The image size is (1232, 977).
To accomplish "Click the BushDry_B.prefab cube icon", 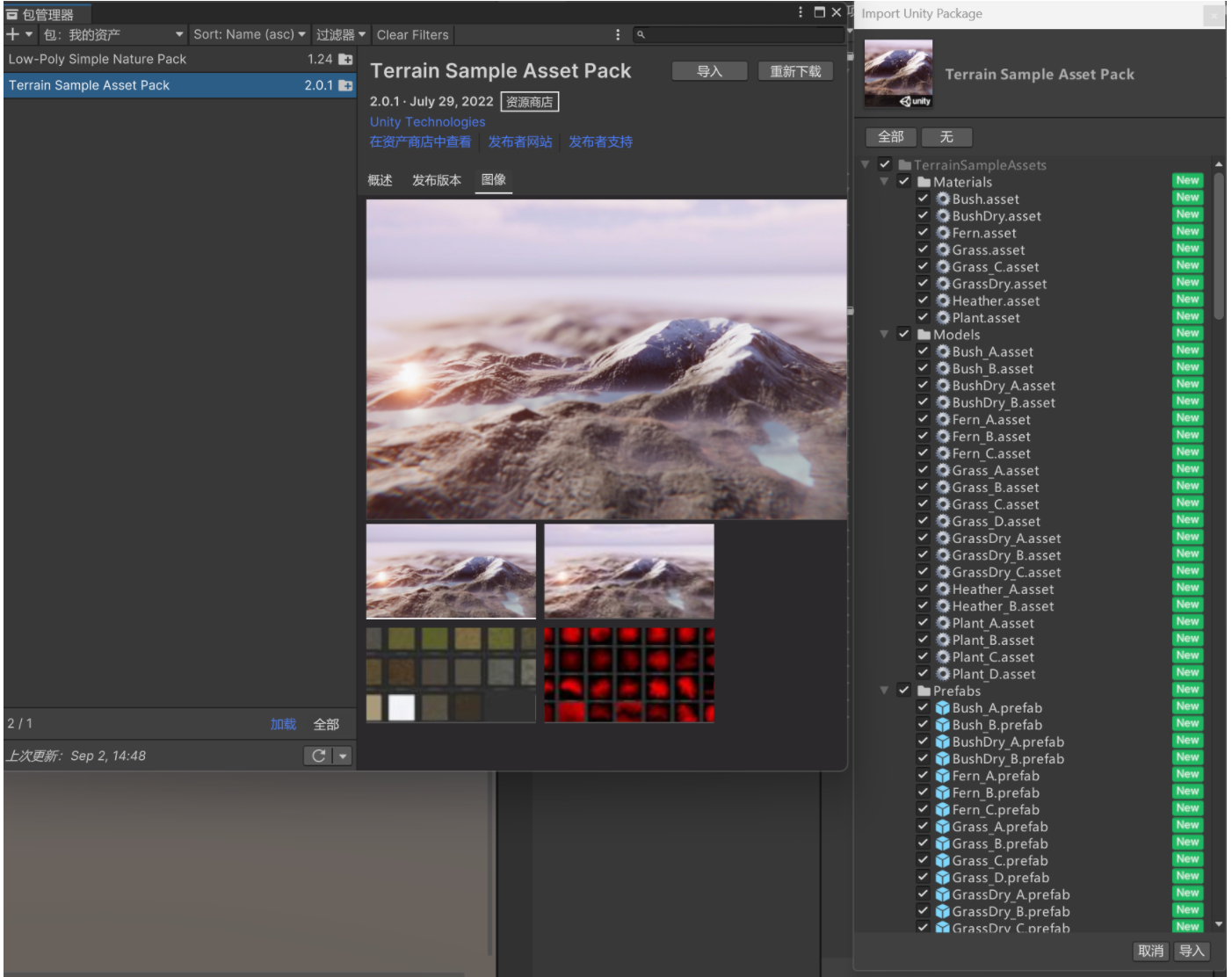I will pyautogui.click(x=943, y=759).
